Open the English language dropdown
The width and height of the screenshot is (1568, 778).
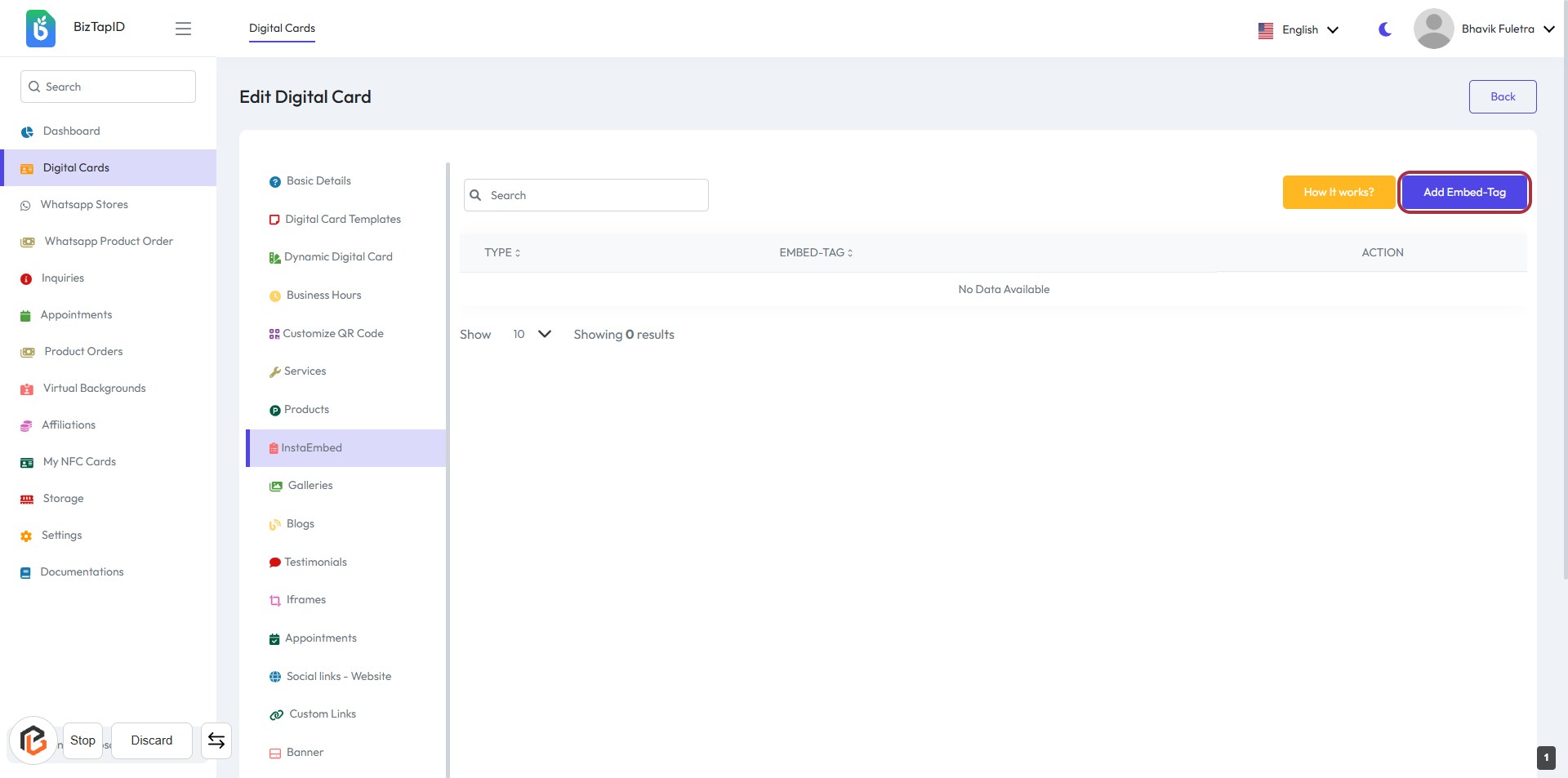click(x=1298, y=29)
